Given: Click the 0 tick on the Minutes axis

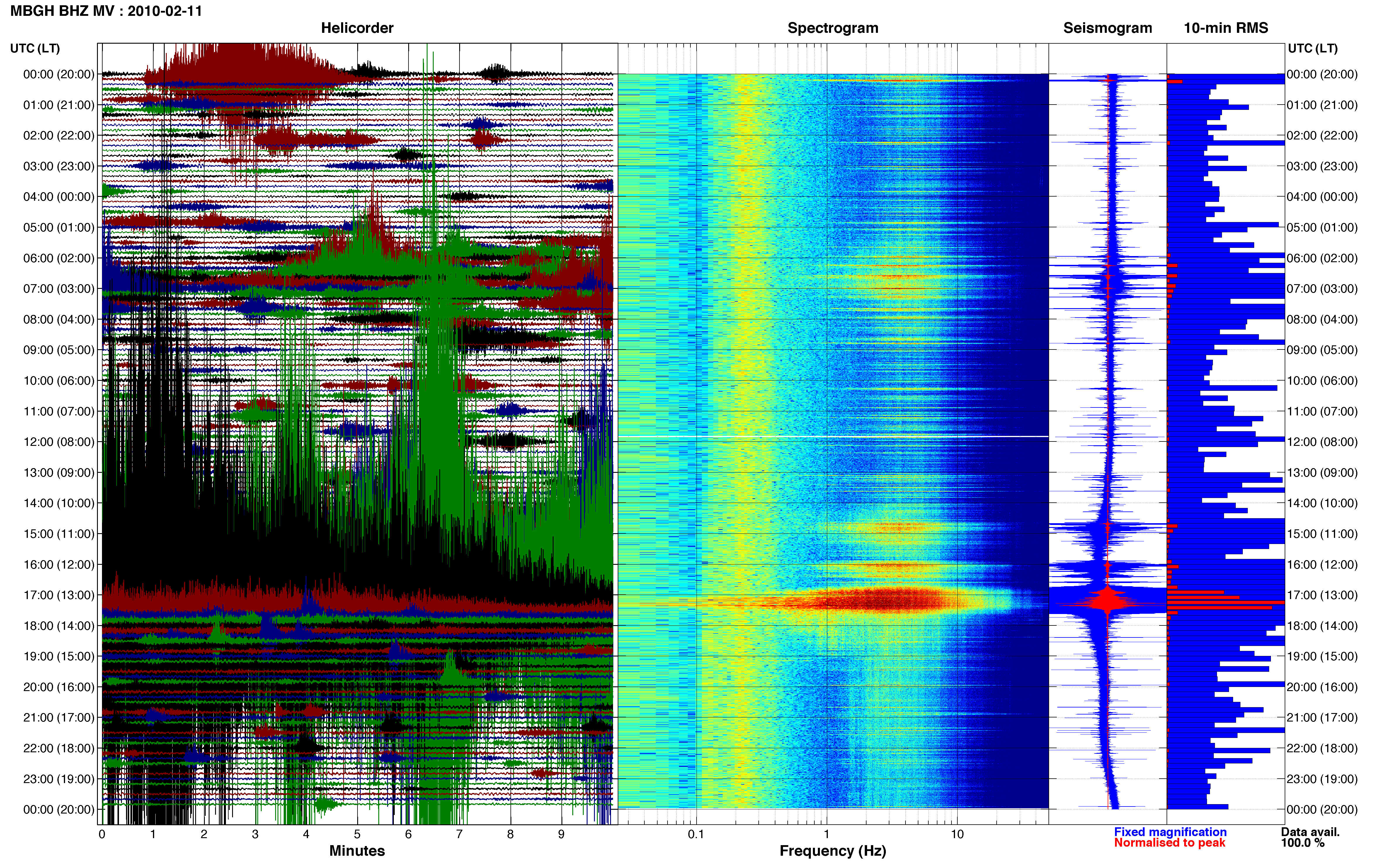Looking at the screenshot, I should (102, 834).
